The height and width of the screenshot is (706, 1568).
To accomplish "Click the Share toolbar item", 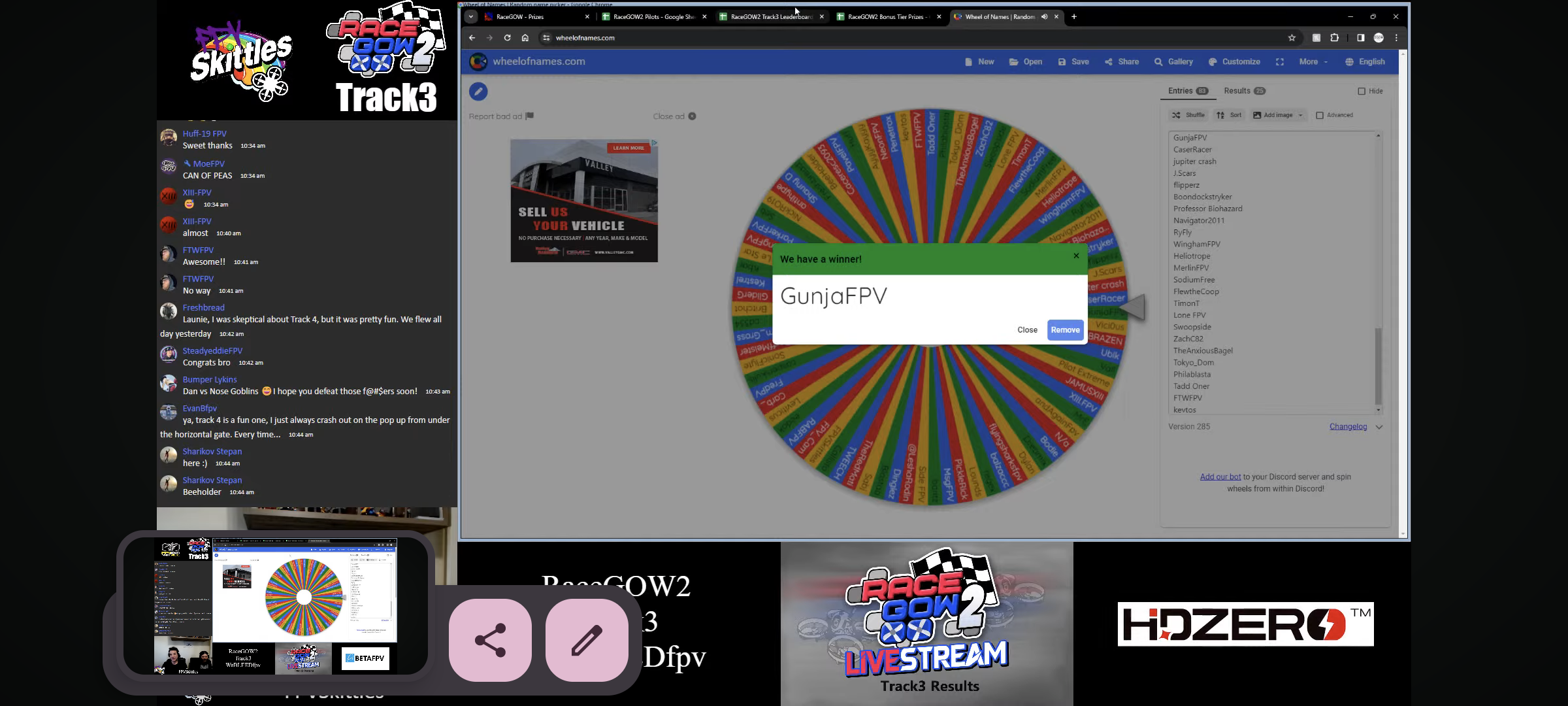I will 1122,62.
